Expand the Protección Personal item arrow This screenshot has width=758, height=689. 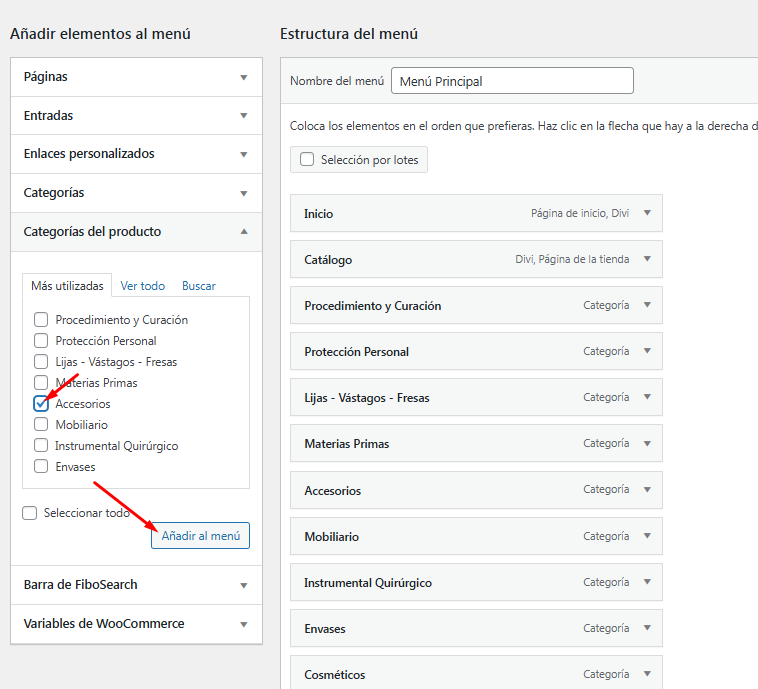647,351
